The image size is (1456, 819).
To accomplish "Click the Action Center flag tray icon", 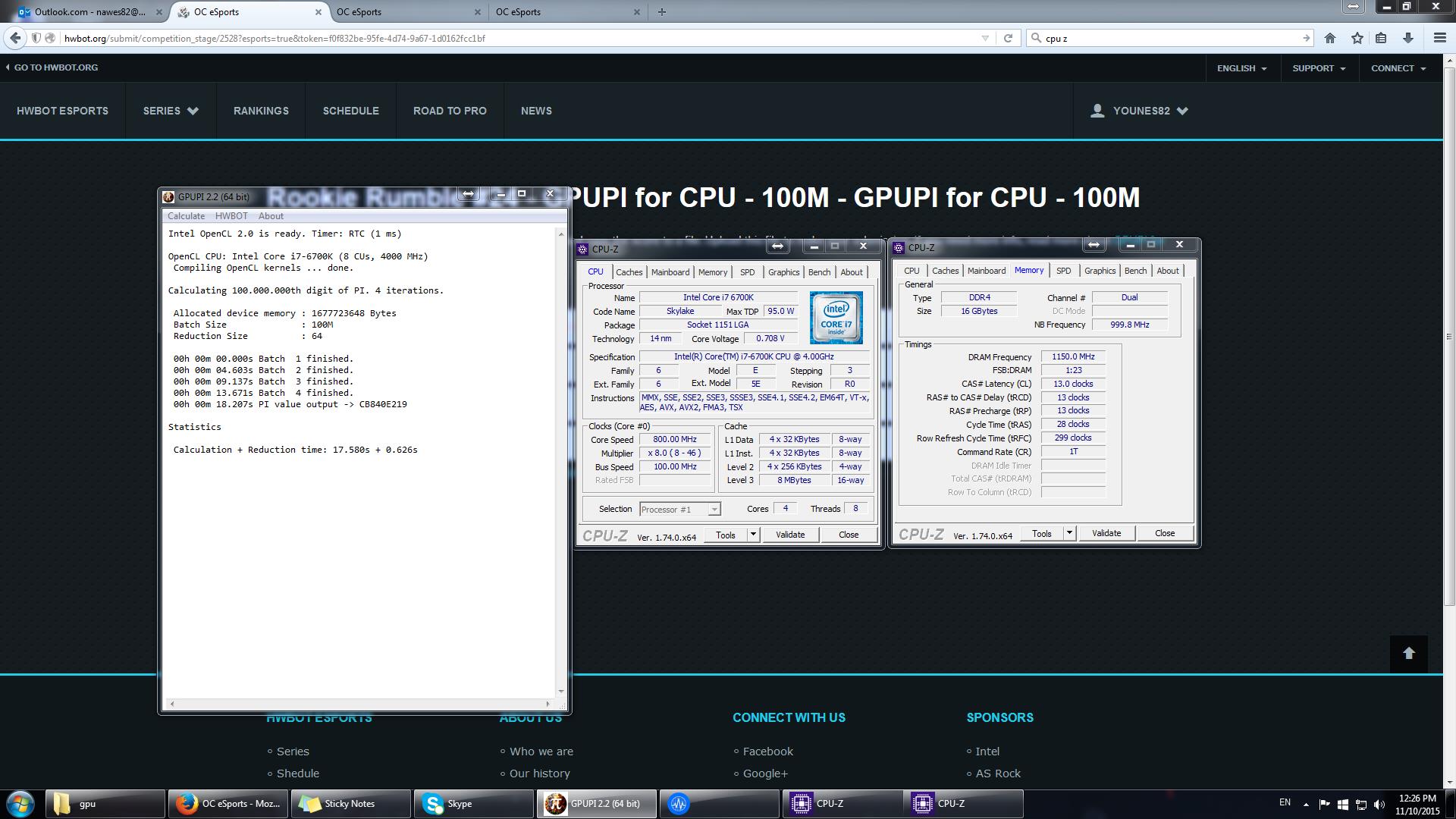I will click(x=1324, y=805).
